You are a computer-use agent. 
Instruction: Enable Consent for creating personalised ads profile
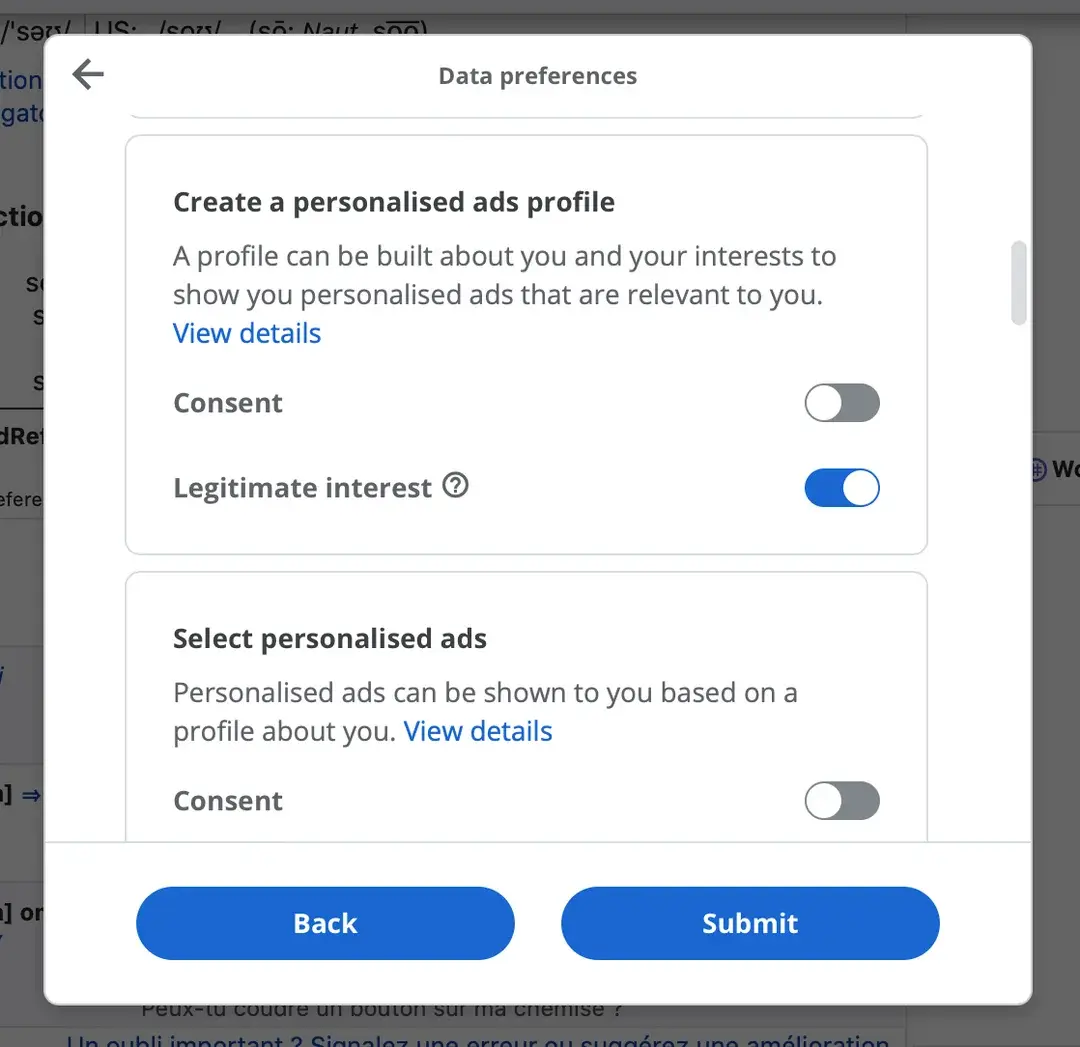(841, 403)
